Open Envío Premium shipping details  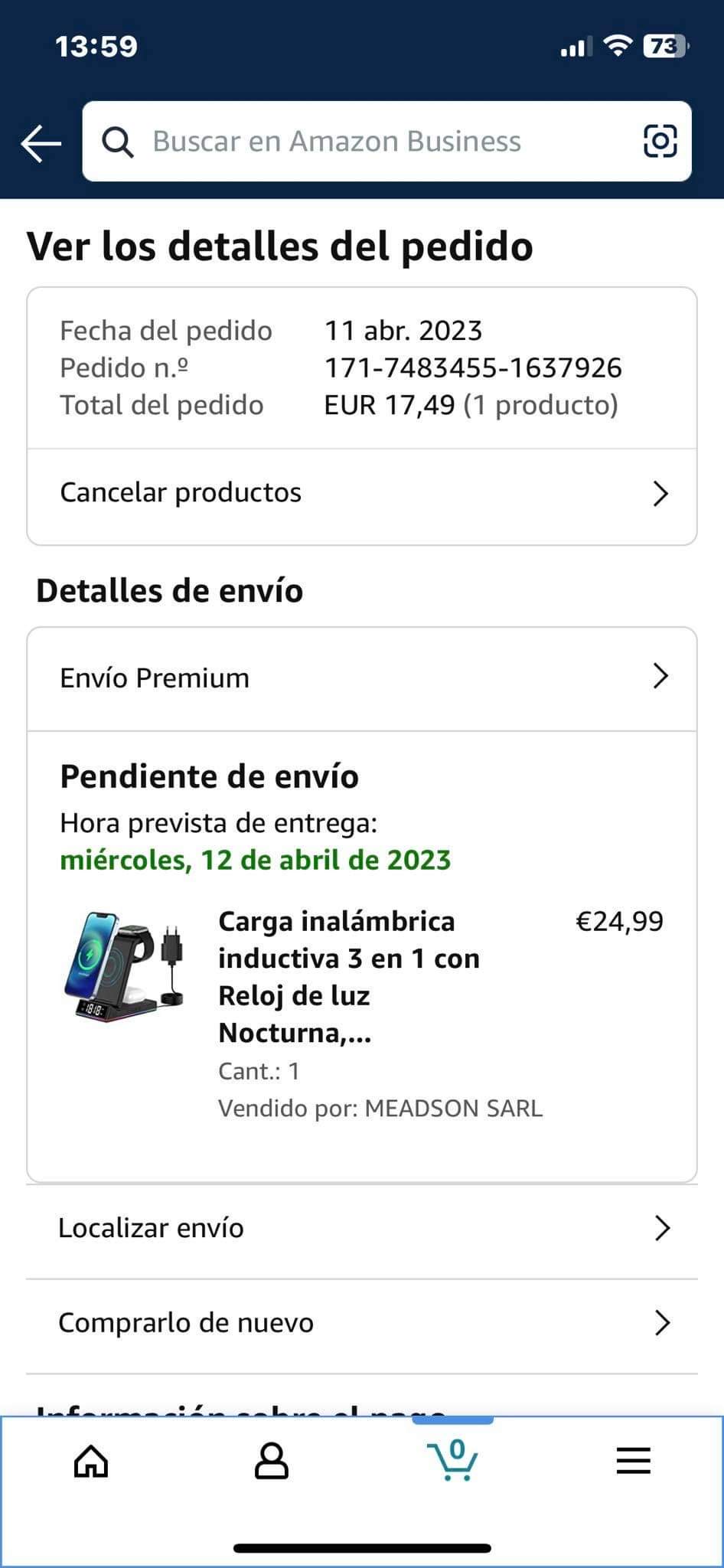click(155, 678)
